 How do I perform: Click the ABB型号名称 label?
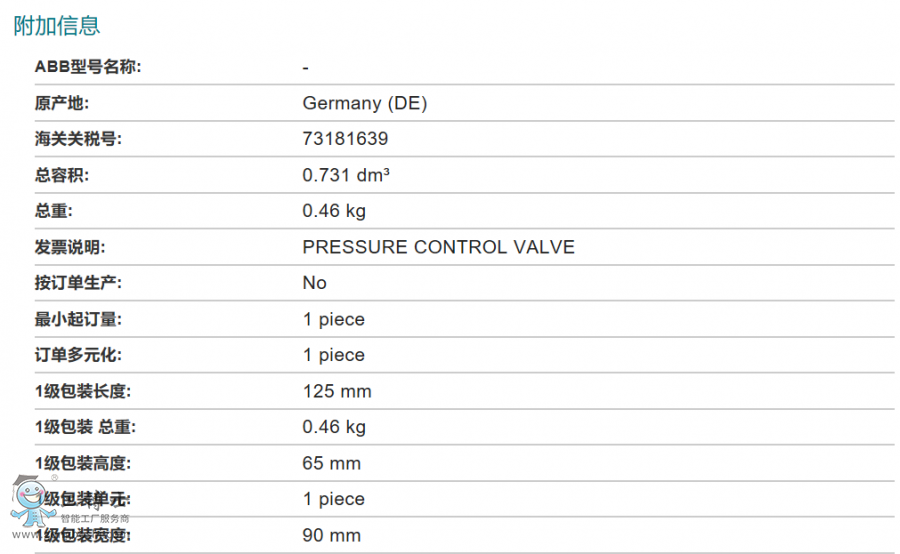tap(88, 67)
